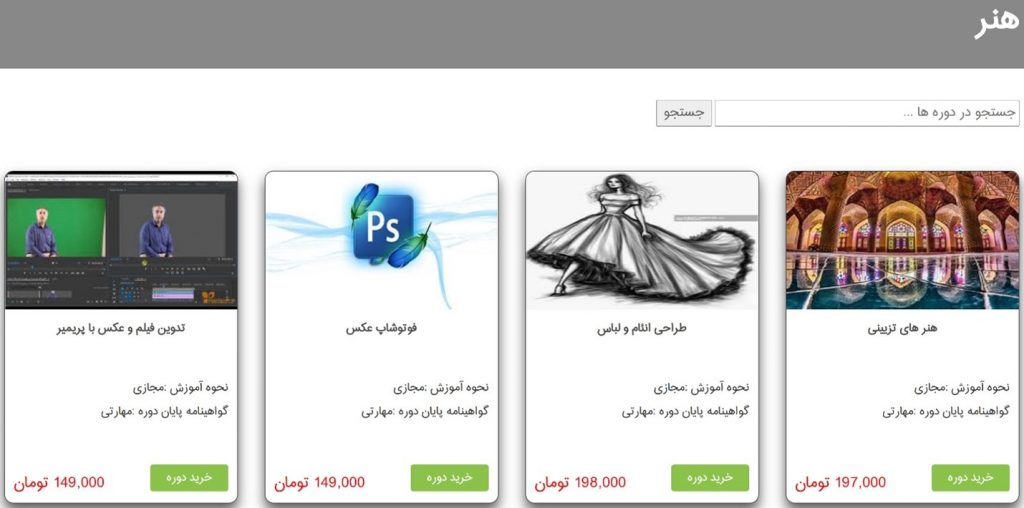Image resolution: width=1024 pixels, height=508 pixels.
Task: Buy the decorative arts course for 197,000
Action: click(x=970, y=478)
